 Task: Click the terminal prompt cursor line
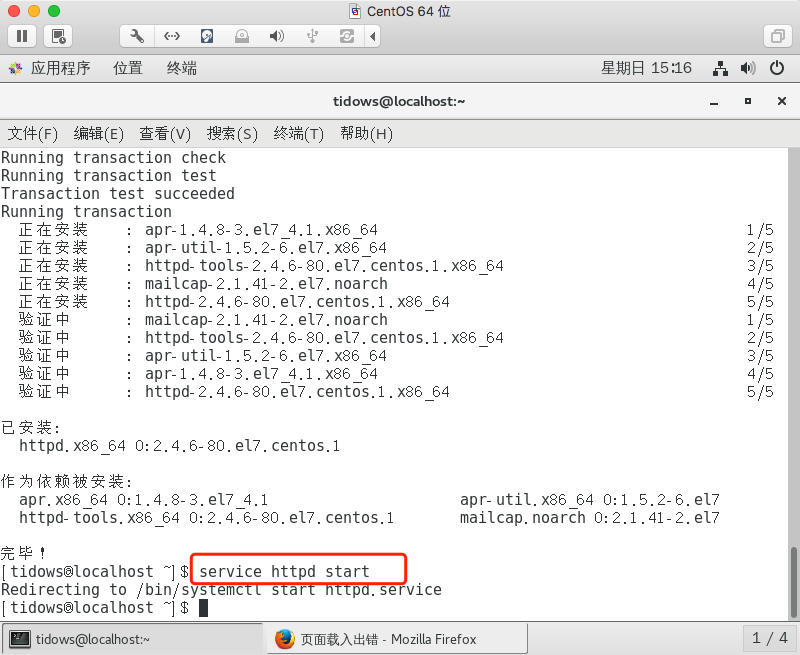coord(104,608)
